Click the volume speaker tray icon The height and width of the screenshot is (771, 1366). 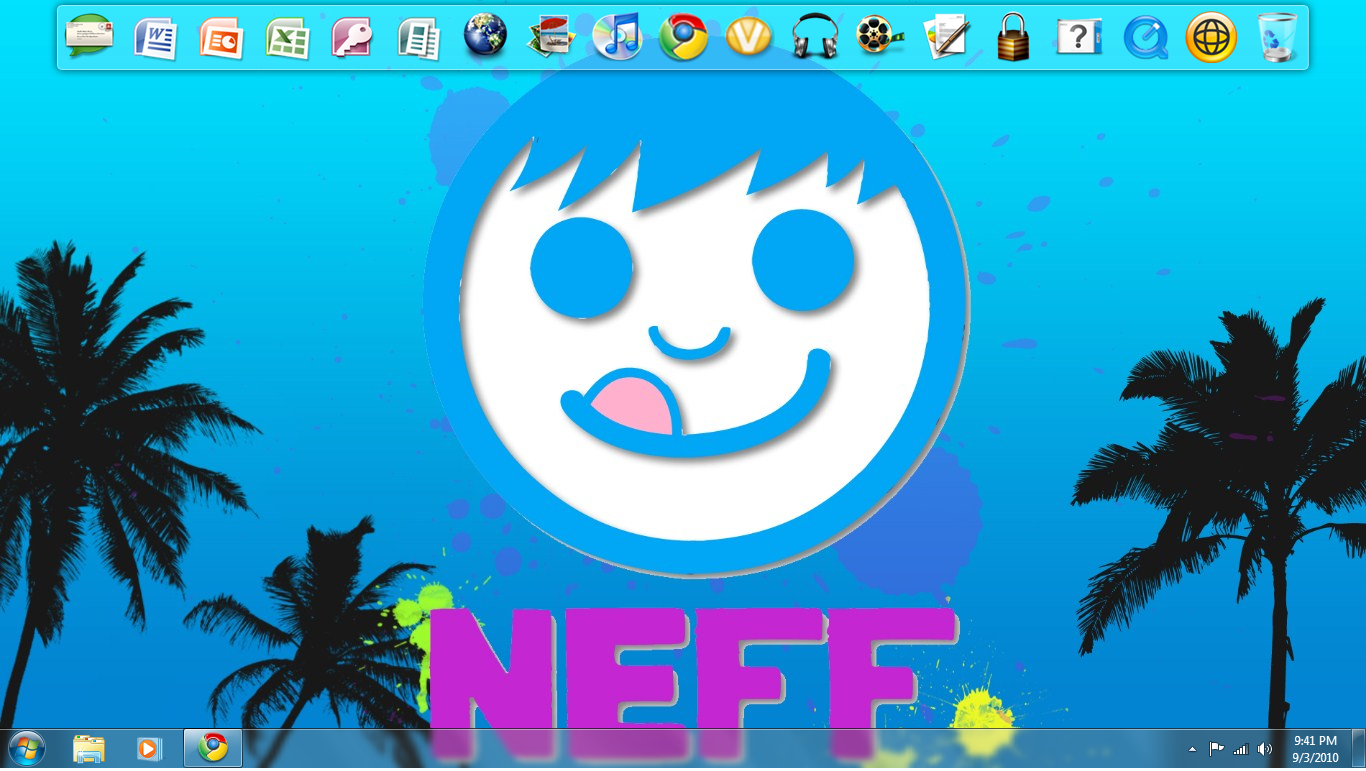[x=1265, y=749]
